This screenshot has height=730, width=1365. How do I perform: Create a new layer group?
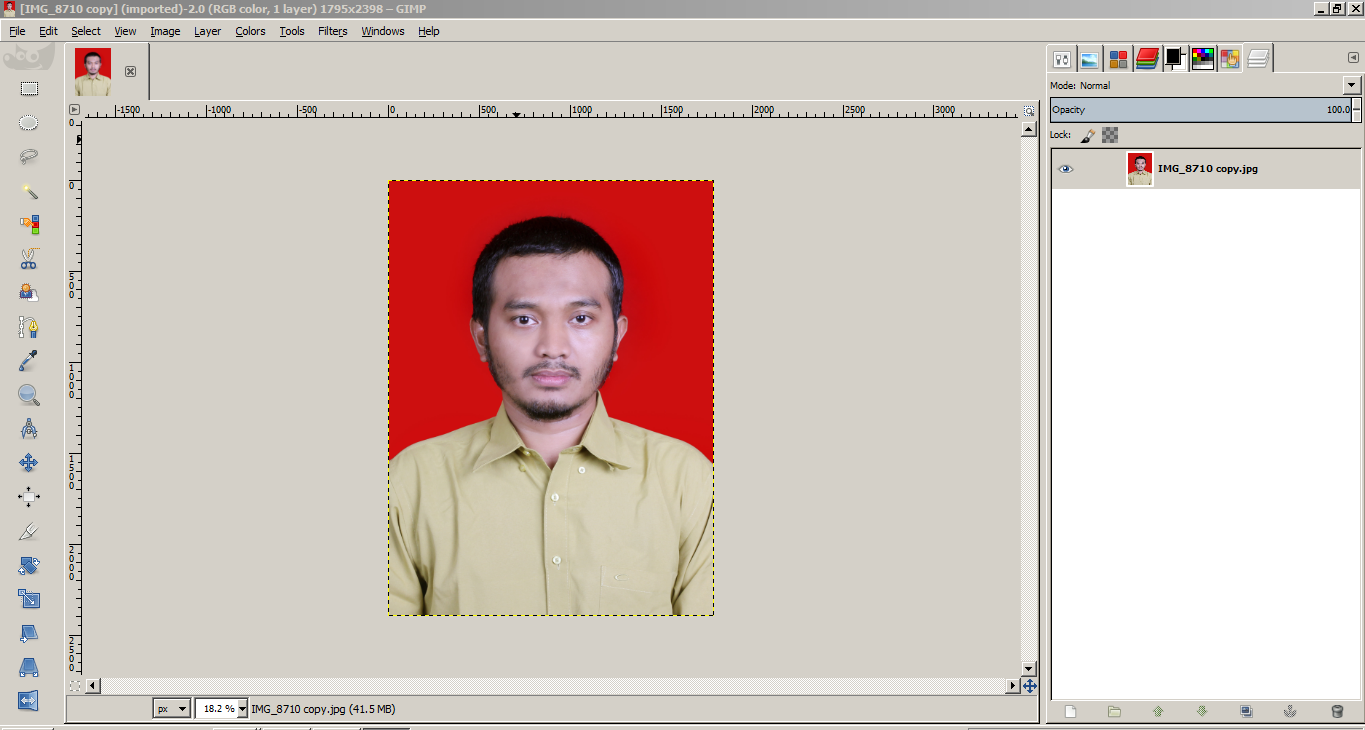tap(1114, 712)
